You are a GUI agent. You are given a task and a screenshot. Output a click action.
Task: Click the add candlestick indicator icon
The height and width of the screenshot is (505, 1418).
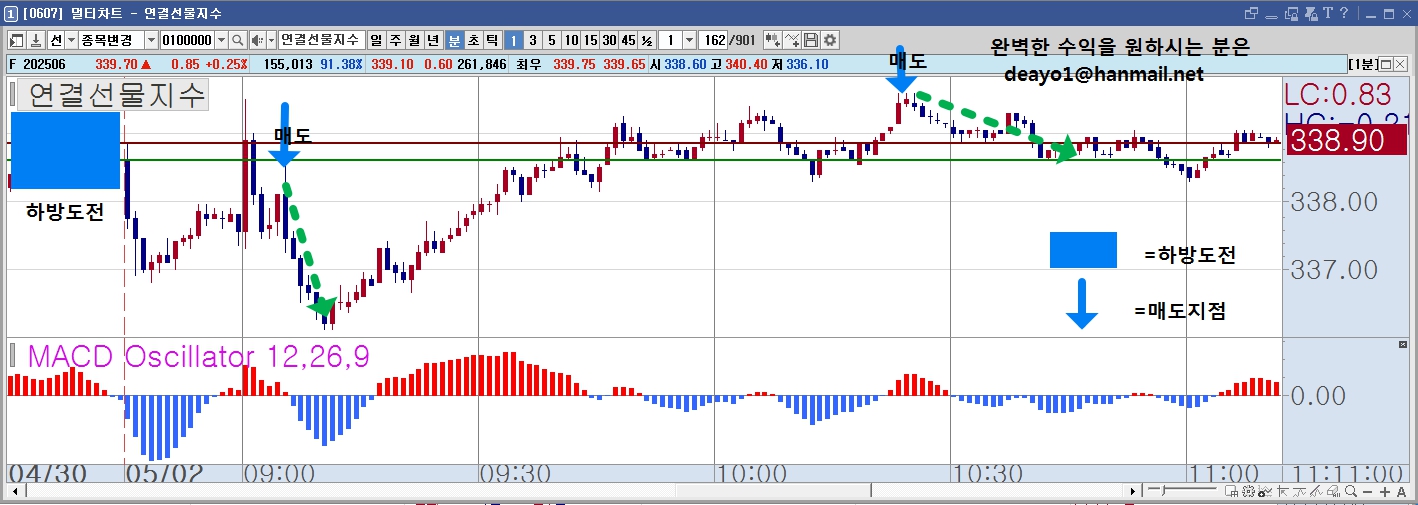tap(772, 40)
